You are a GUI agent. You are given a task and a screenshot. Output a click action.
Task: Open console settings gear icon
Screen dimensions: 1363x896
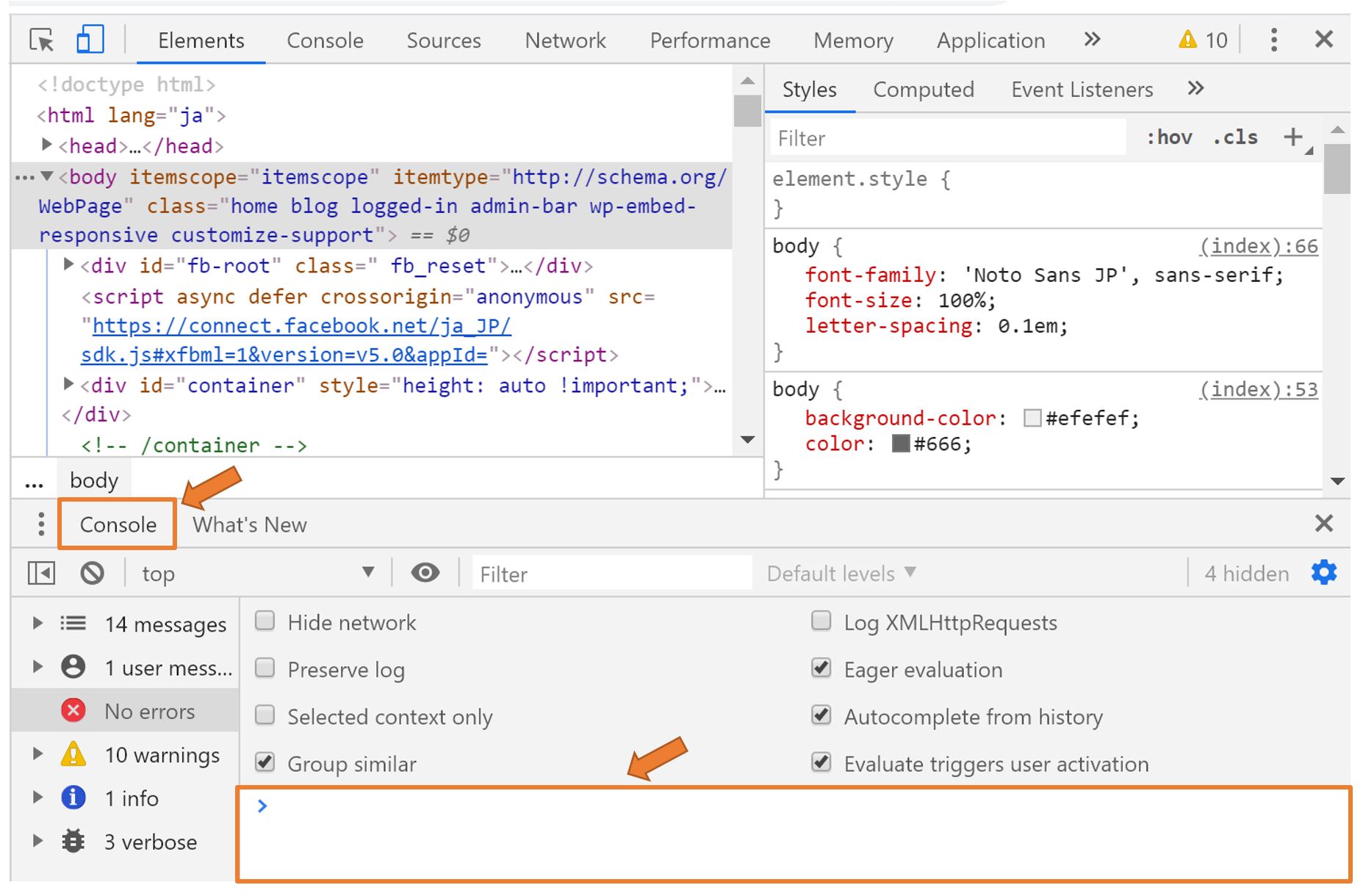point(1323,573)
